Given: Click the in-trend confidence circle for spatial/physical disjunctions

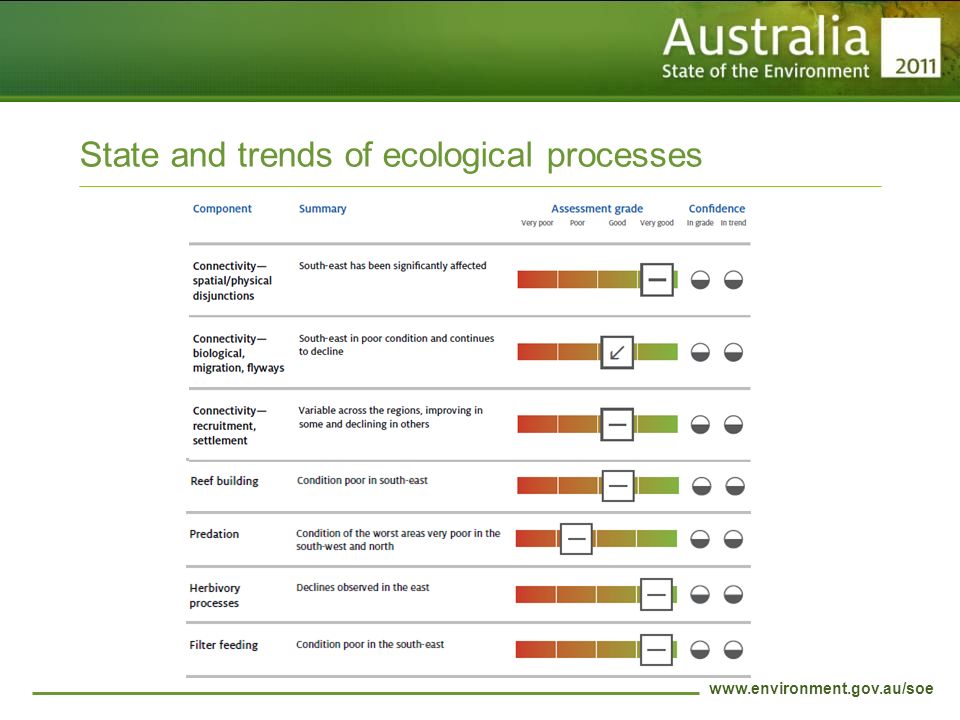Looking at the screenshot, I should point(733,280).
